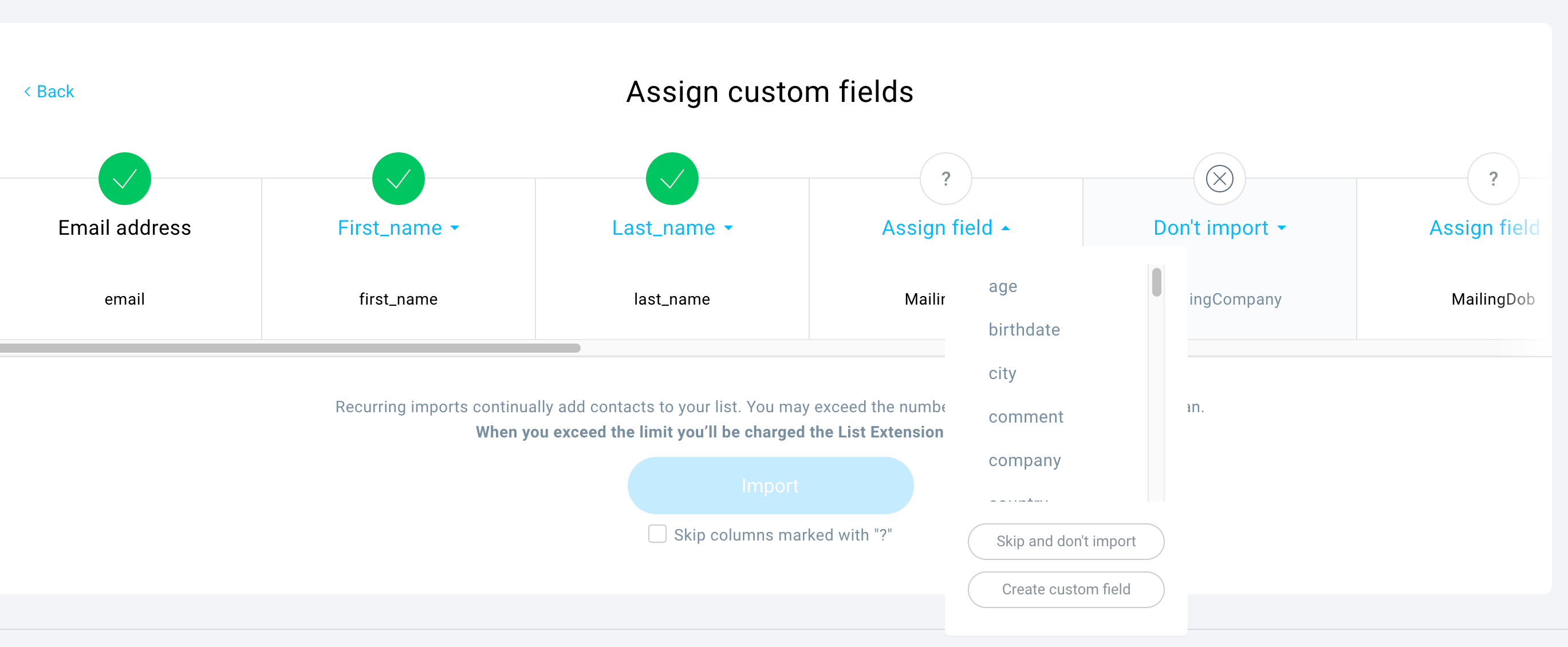Collapse the open Assign field dropdown
Screen dimensions: 1568x647
945,228
